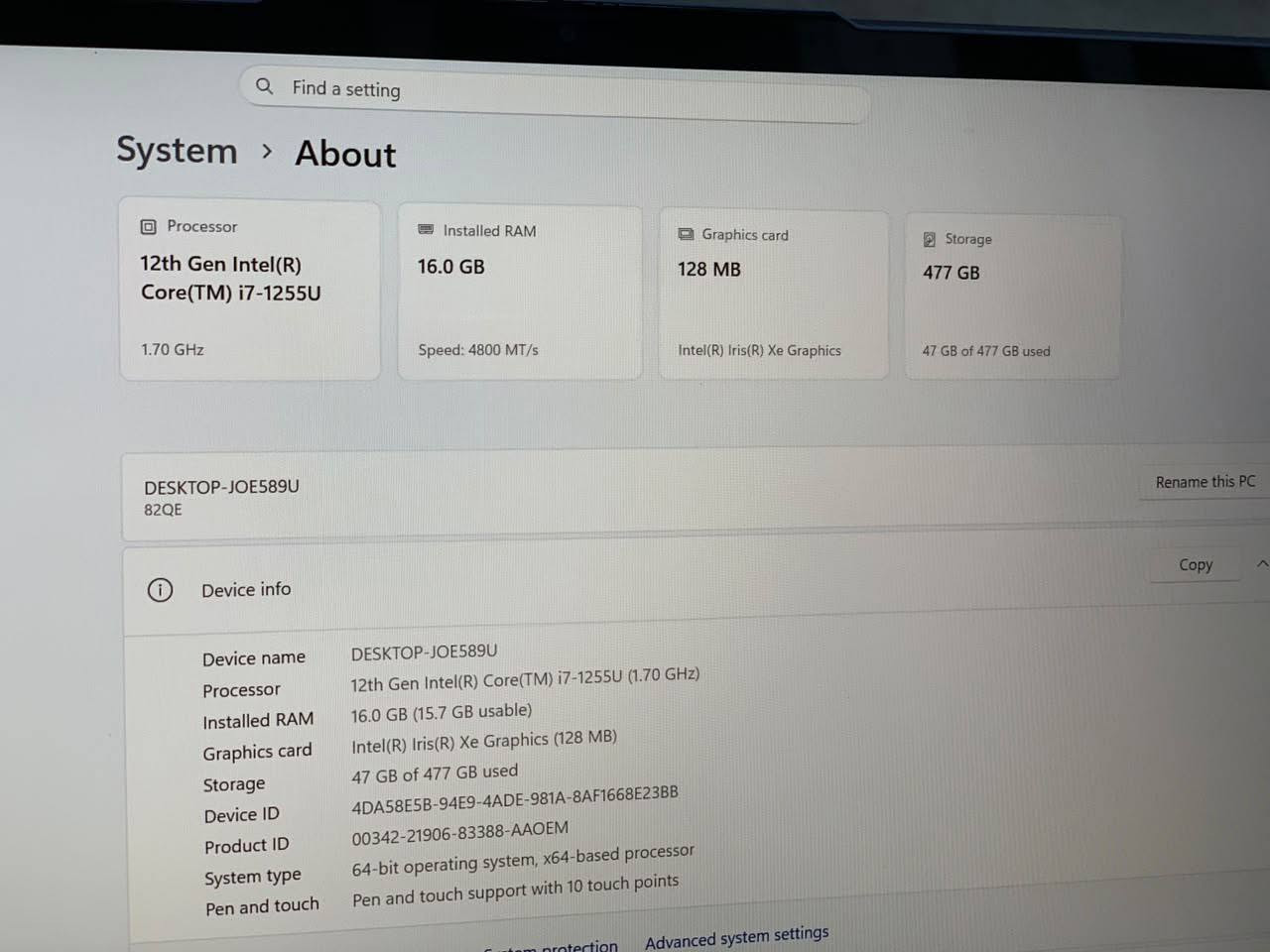Click the 16.0 GB RAM value

coord(451,266)
